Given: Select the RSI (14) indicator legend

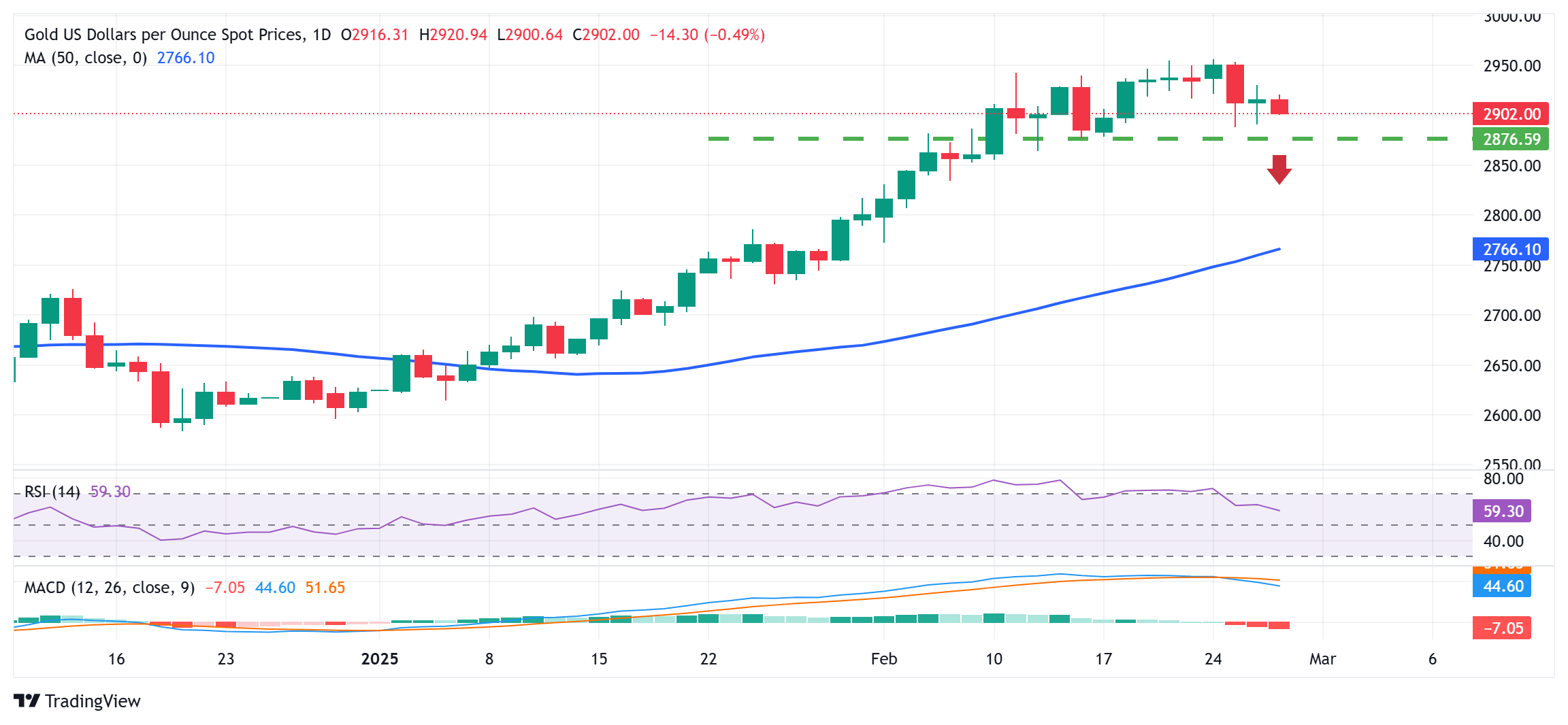Looking at the screenshot, I should [52, 492].
